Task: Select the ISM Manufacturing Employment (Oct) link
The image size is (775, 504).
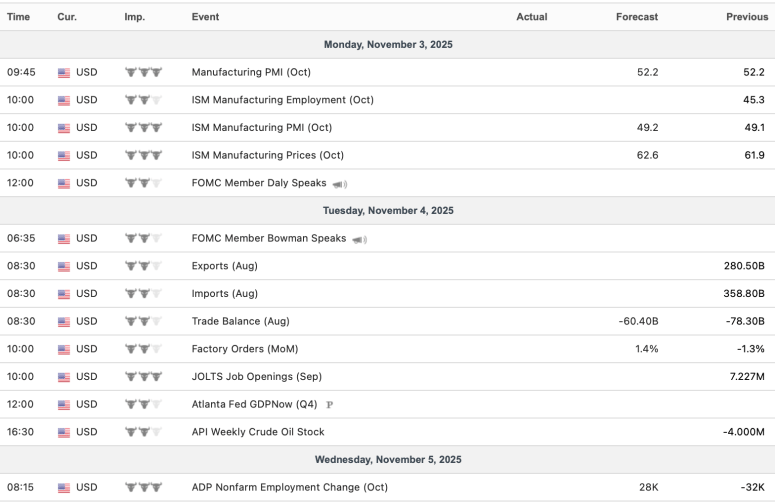Action: (282, 100)
